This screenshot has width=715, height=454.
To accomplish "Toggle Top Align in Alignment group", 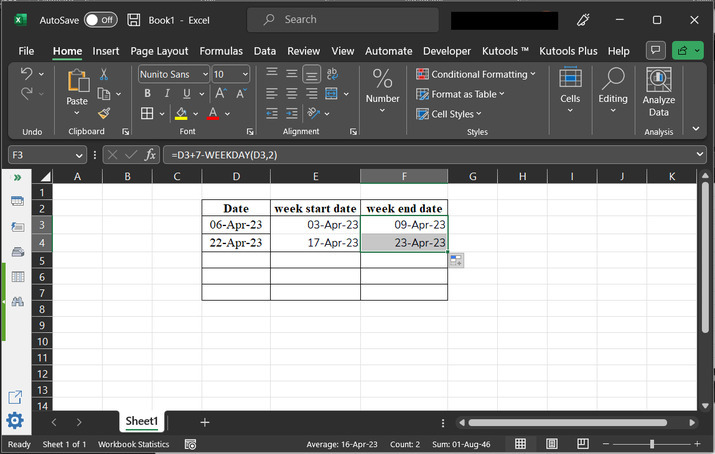I will [x=272, y=73].
